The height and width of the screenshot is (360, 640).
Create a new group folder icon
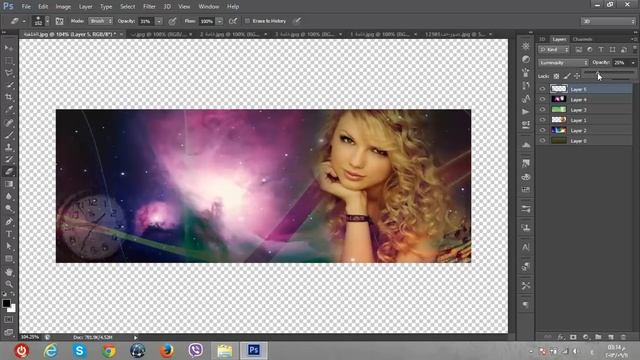coord(598,337)
